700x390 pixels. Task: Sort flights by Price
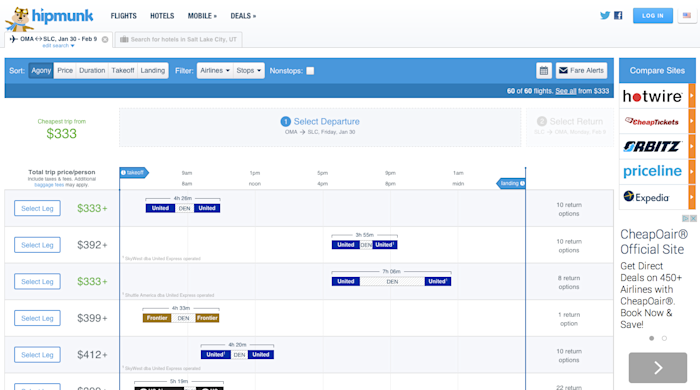[x=65, y=71]
